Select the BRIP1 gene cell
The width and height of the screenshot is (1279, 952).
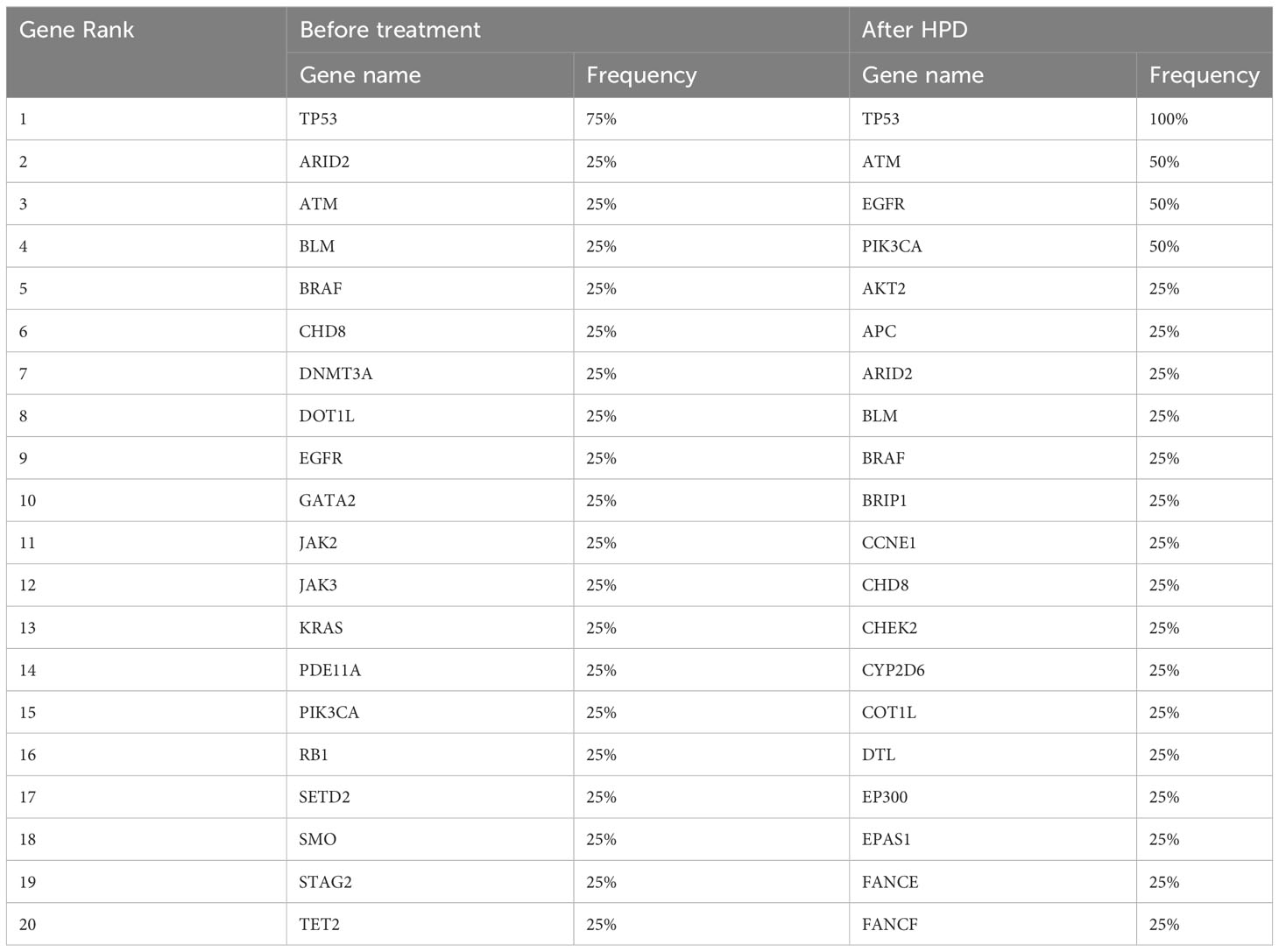tap(993, 501)
